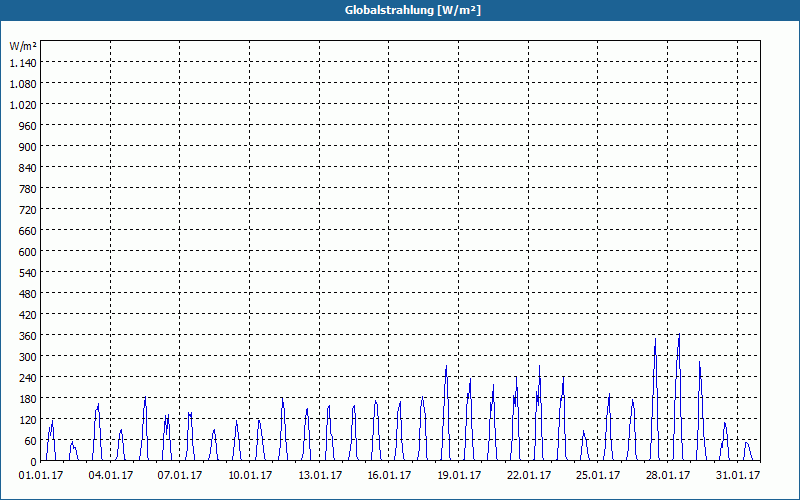The width and height of the screenshot is (800, 500).
Task: Select the 04.01.17 date label
Action: pyautogui.click(x=111, y=476)
